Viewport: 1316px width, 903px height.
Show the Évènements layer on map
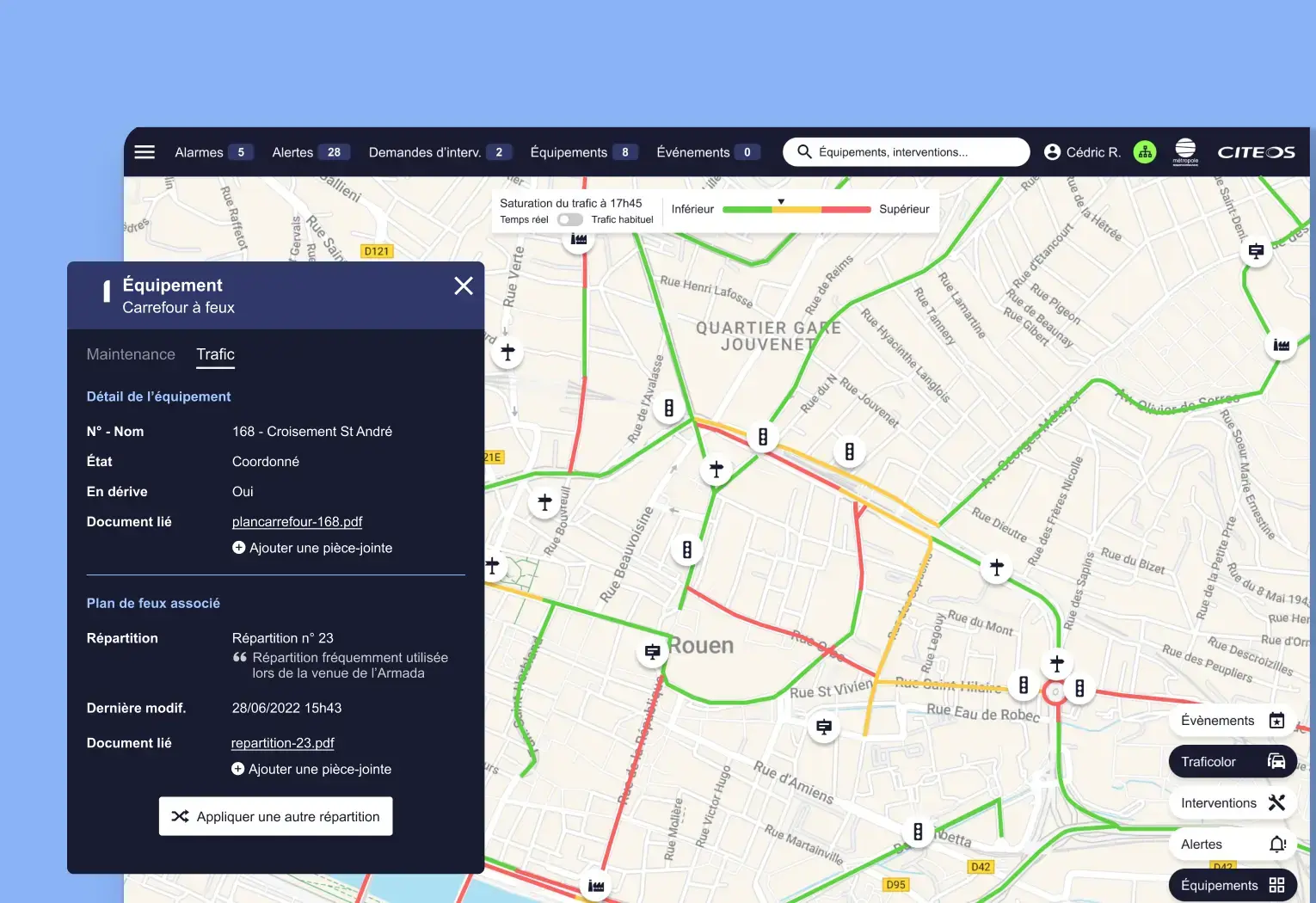[x=1232, y=721]
